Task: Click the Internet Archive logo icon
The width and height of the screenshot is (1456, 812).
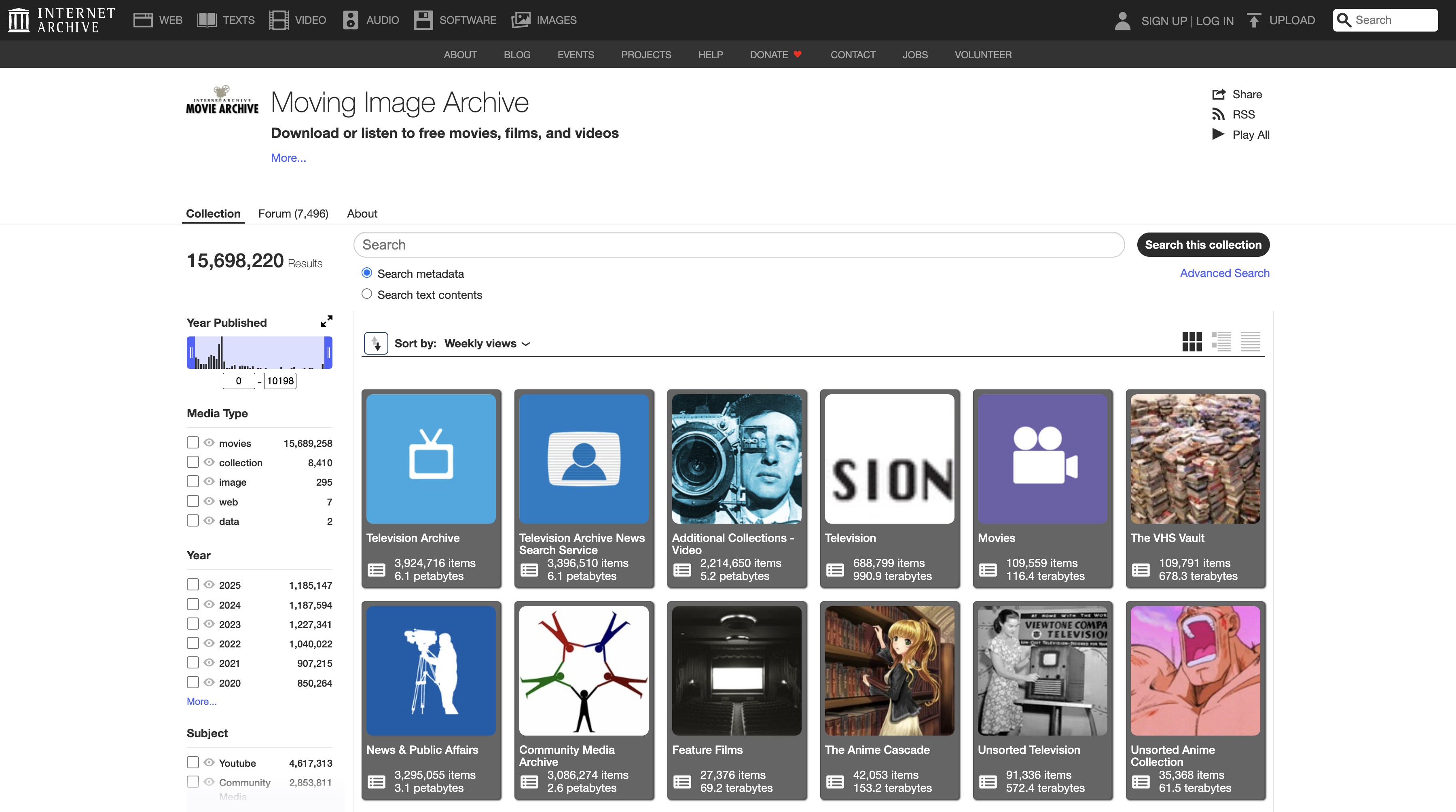Action: 19,20
